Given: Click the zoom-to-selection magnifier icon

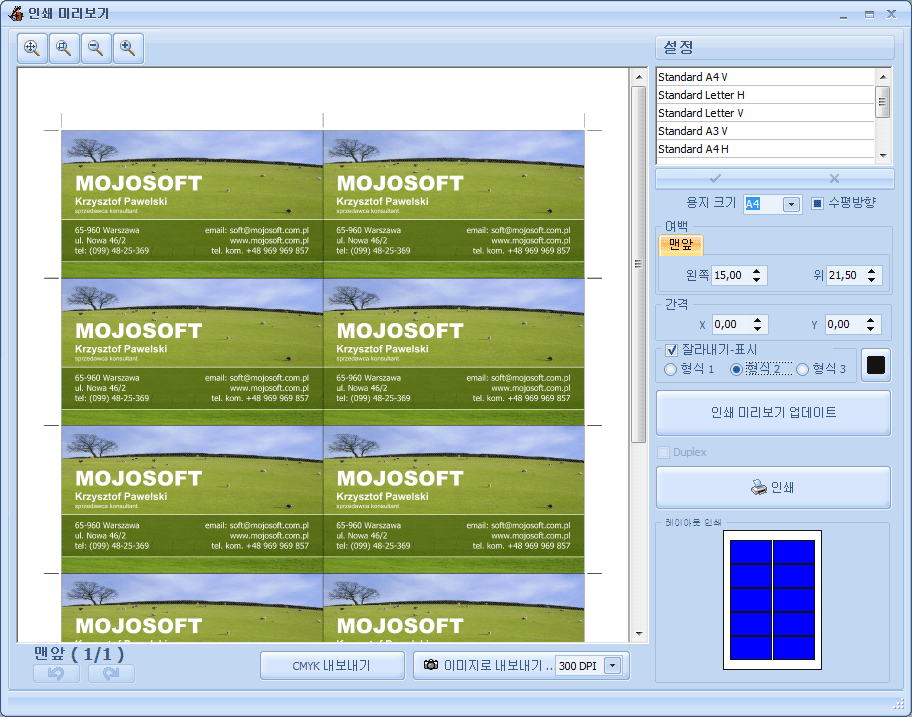Looking at the screenshot, I should 64,48.
